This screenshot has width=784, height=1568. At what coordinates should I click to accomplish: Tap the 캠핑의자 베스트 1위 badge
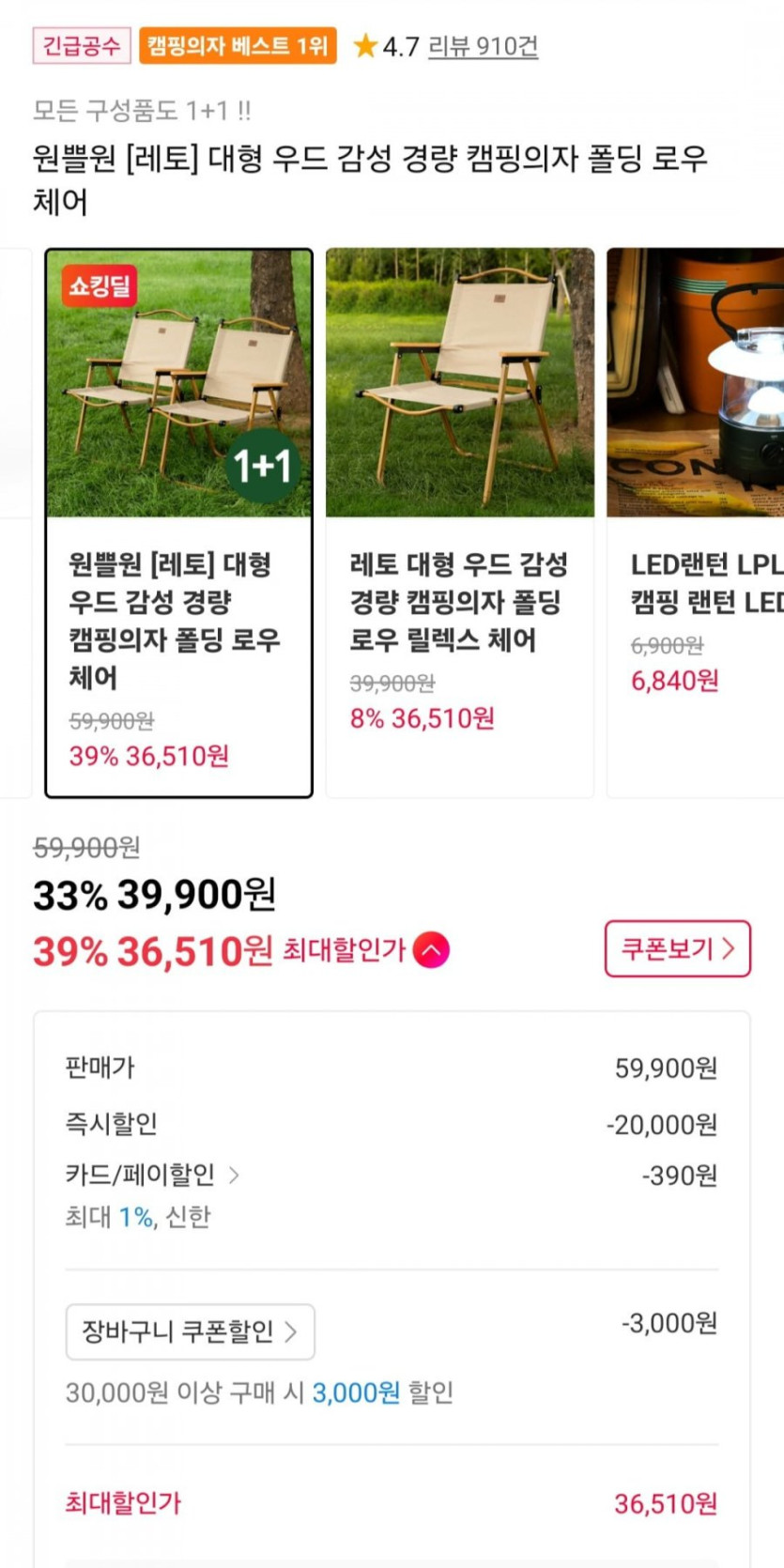point(238,46)
